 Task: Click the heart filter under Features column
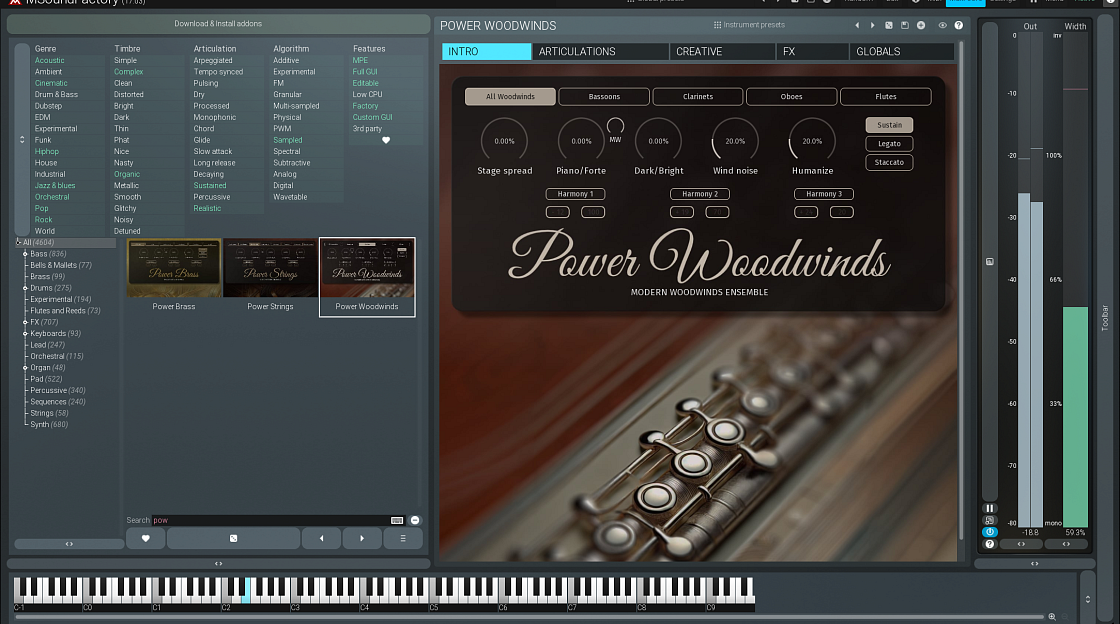tap(386, 140)
